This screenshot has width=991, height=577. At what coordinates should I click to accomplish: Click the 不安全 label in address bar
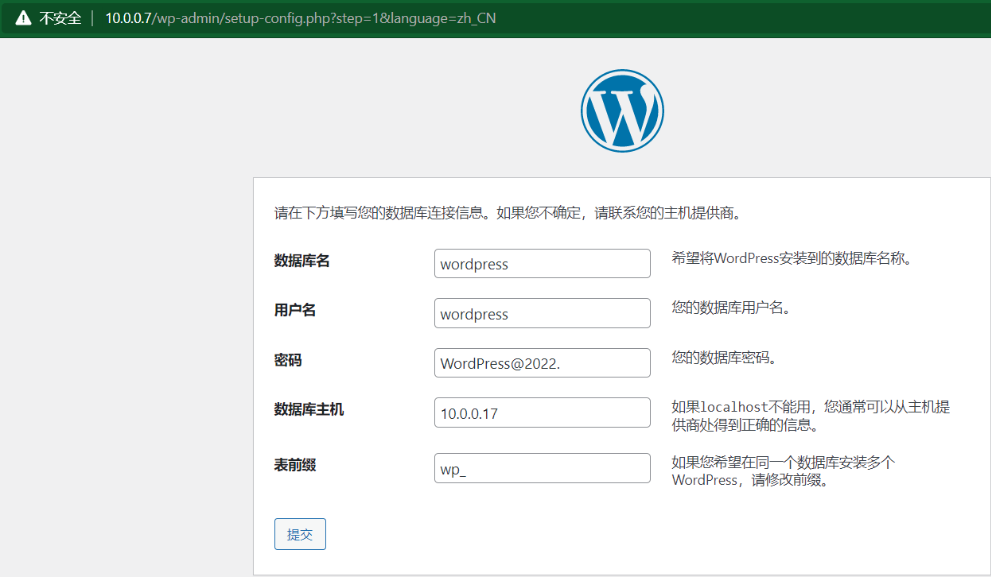[x=61, y=18]
